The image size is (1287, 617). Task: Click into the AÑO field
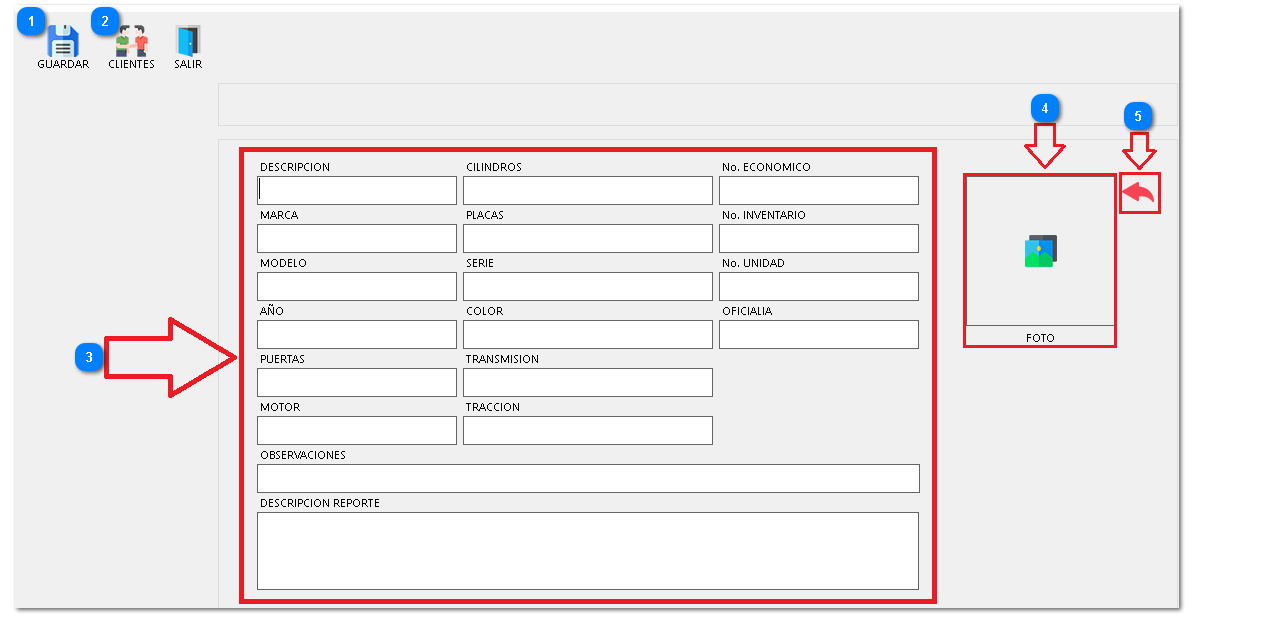click(357, 334)
